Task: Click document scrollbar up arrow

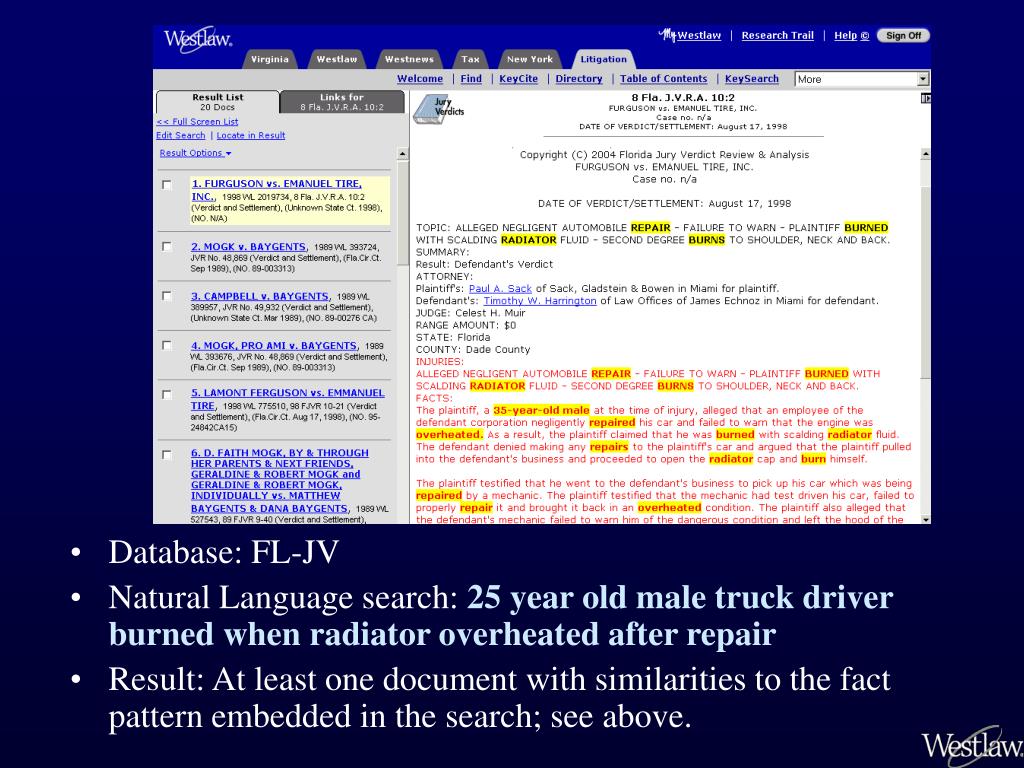Action: pyautogui.click(x=925, y=154)
